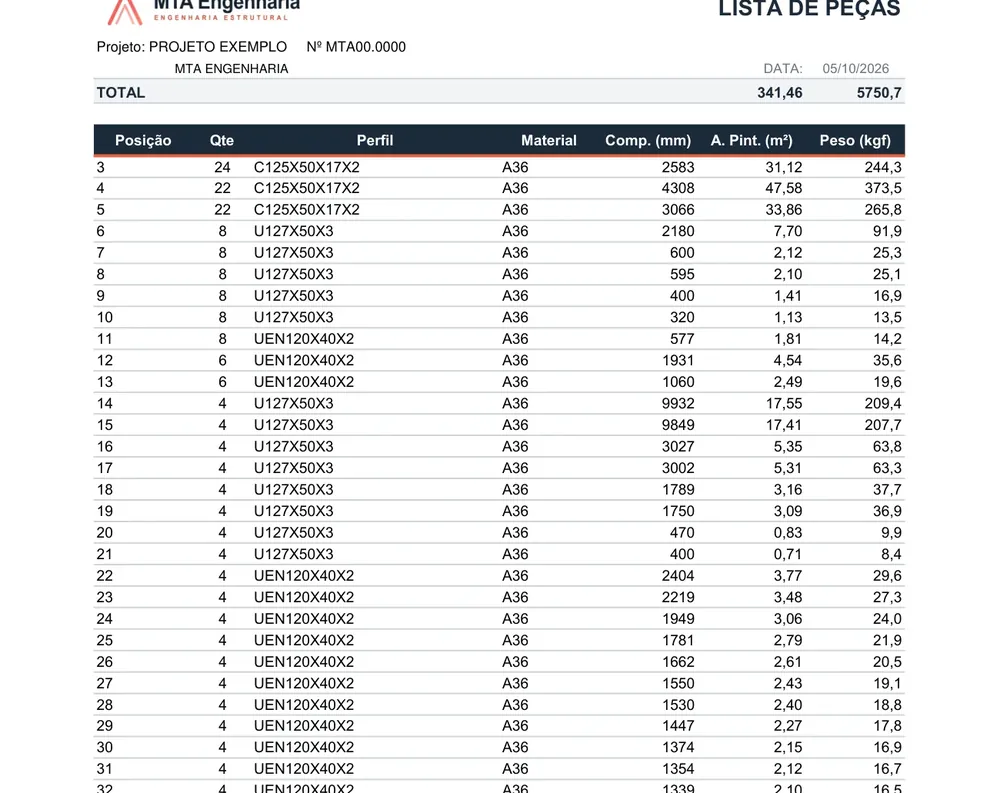Click the TOTAL row label
The width and height of the screenshot is (1000, 793).
click(x=121, y=93)
